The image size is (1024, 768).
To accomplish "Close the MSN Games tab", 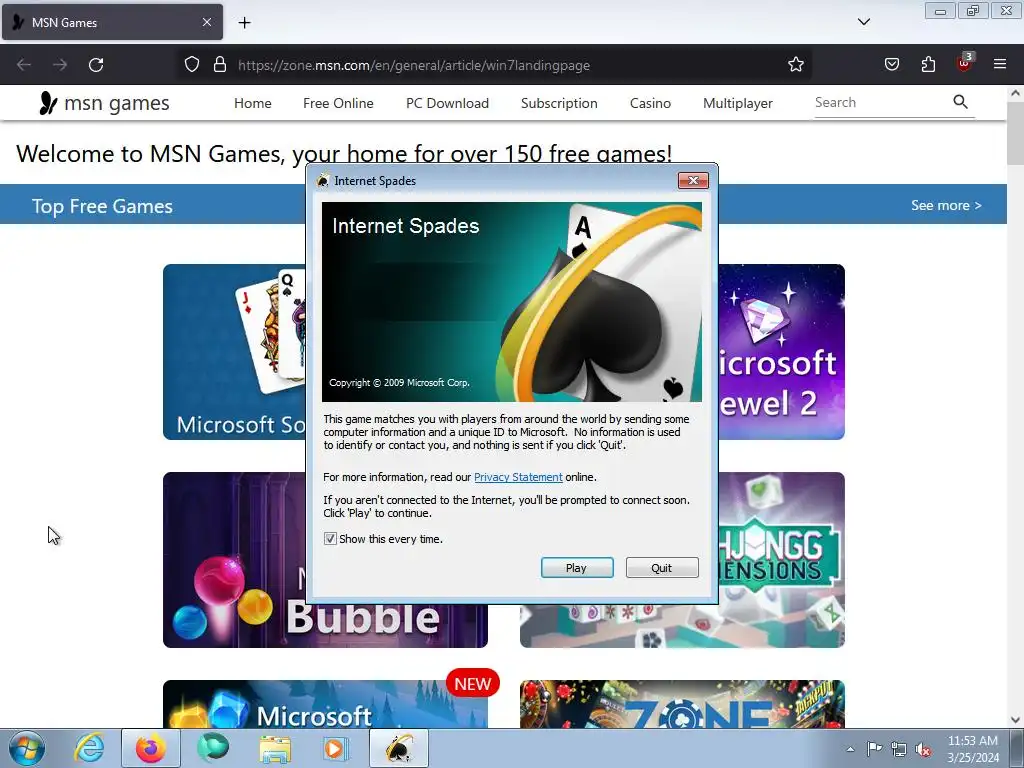I will 206,22.
